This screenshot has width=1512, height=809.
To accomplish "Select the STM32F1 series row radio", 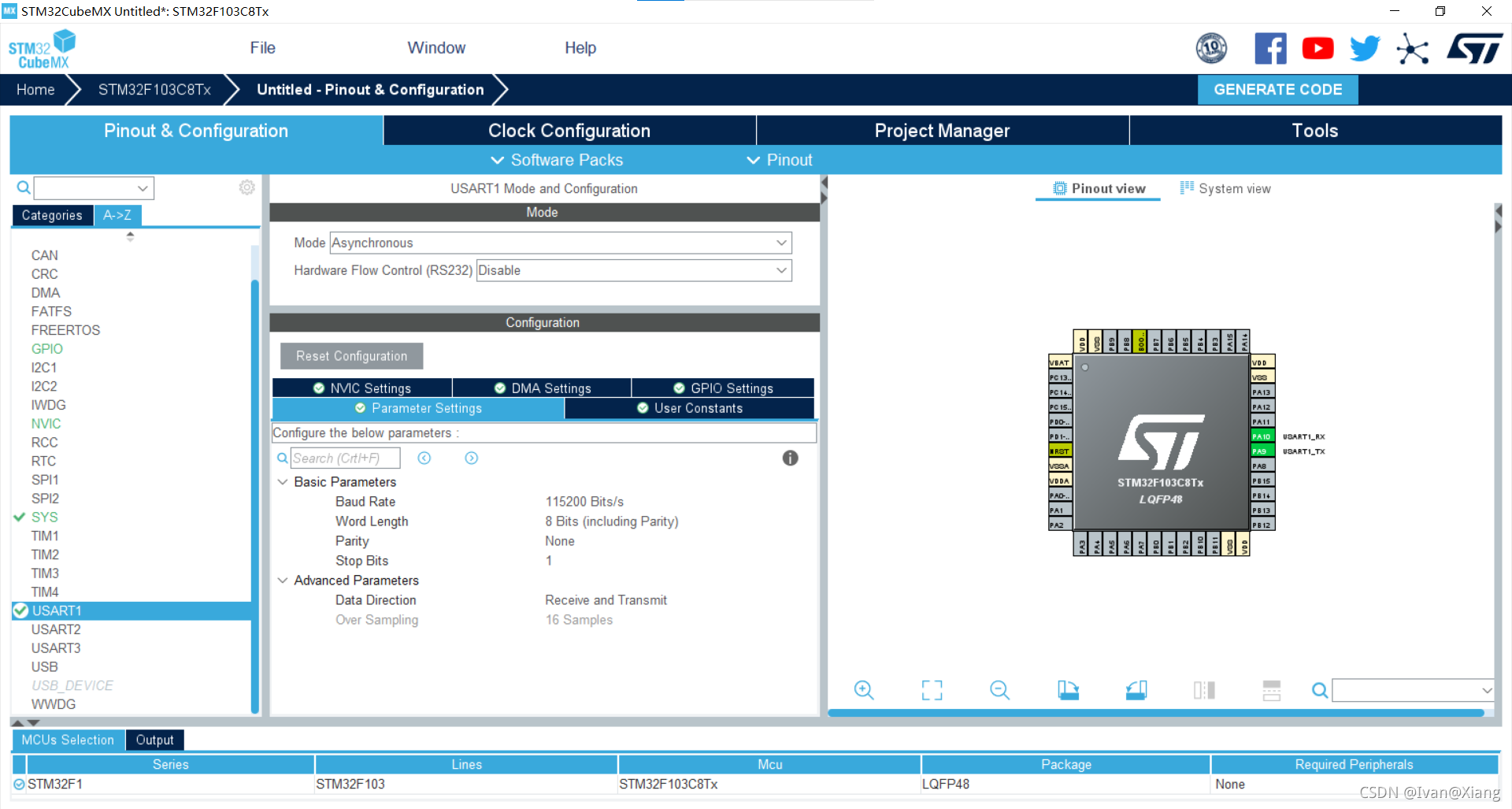I will coord(19,785).
